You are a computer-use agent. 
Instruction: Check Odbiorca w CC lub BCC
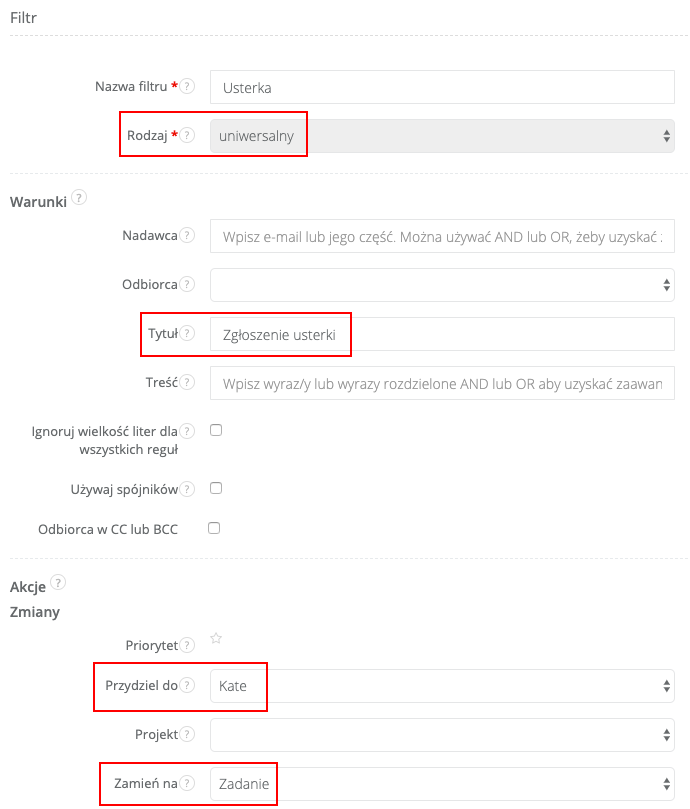coord(214,528)
